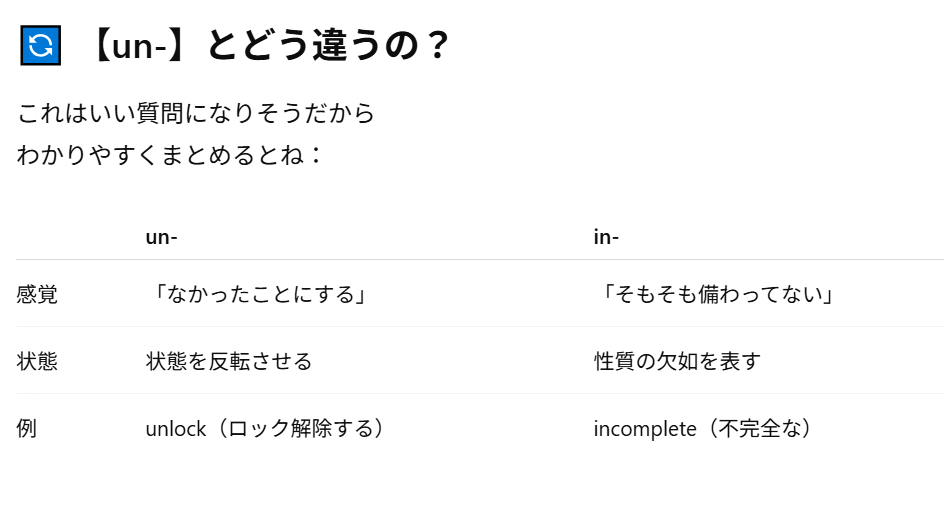
Task: Select the un- column header
Action: click(161, 237)
